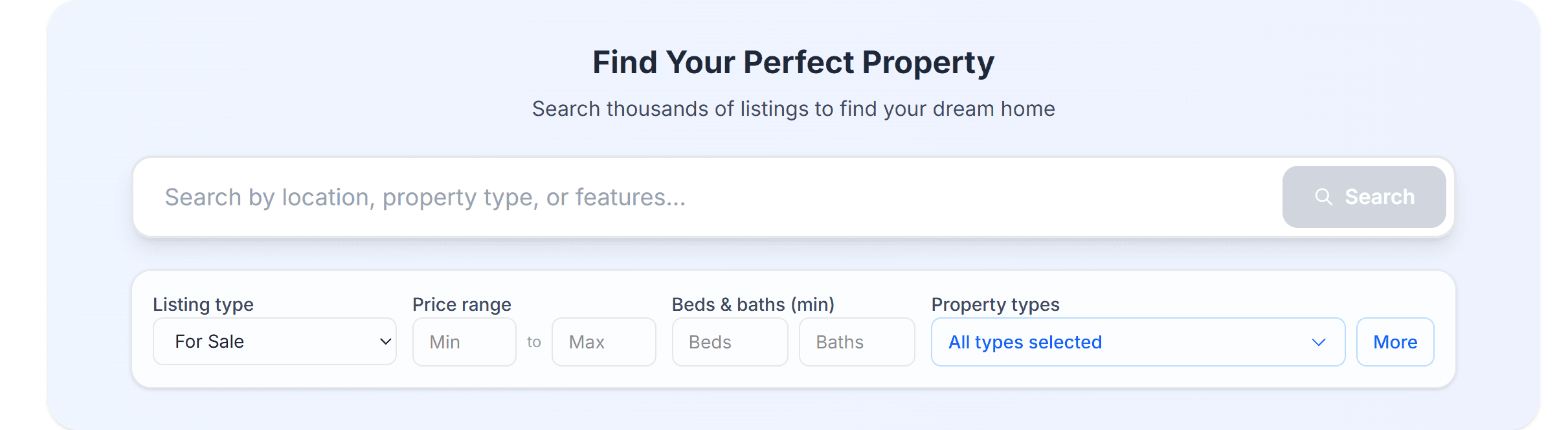Expand the Property types selector
This screenshot has height=430, width=1568.
click(x=1137, y=341)
